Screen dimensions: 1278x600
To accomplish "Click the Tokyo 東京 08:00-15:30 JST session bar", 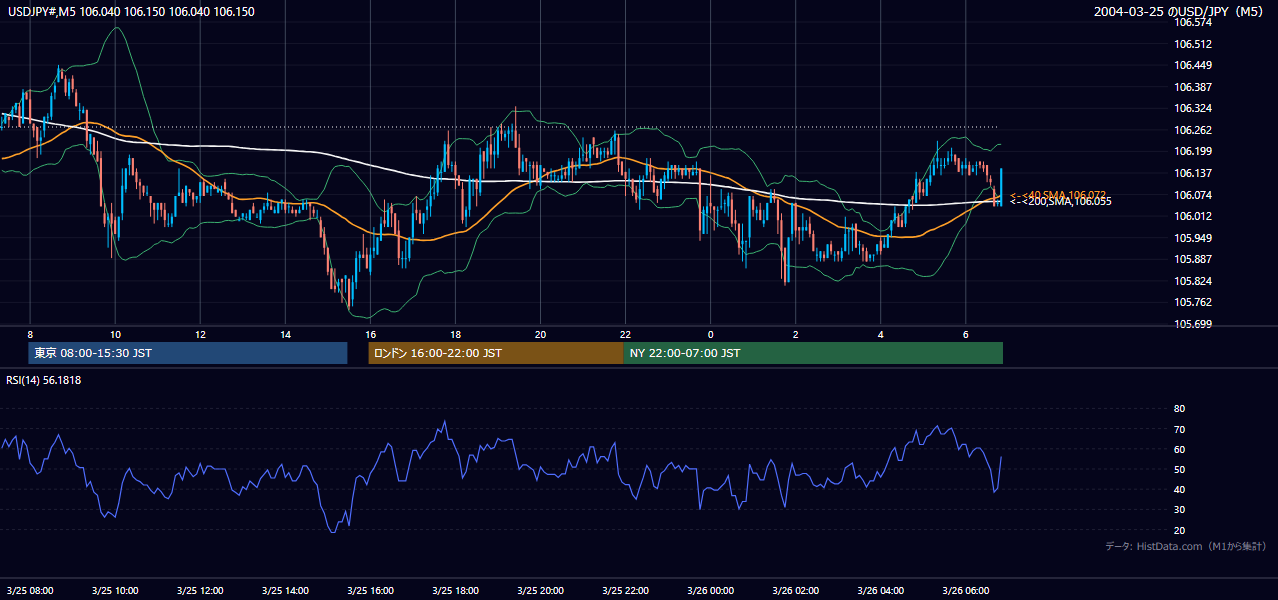I will coord(188,353).
